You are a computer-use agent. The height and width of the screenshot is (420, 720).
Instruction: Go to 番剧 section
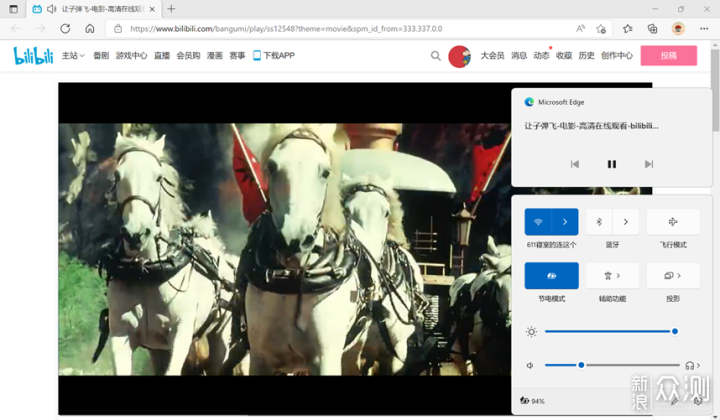pyautogui.click(x=101, y=56)
